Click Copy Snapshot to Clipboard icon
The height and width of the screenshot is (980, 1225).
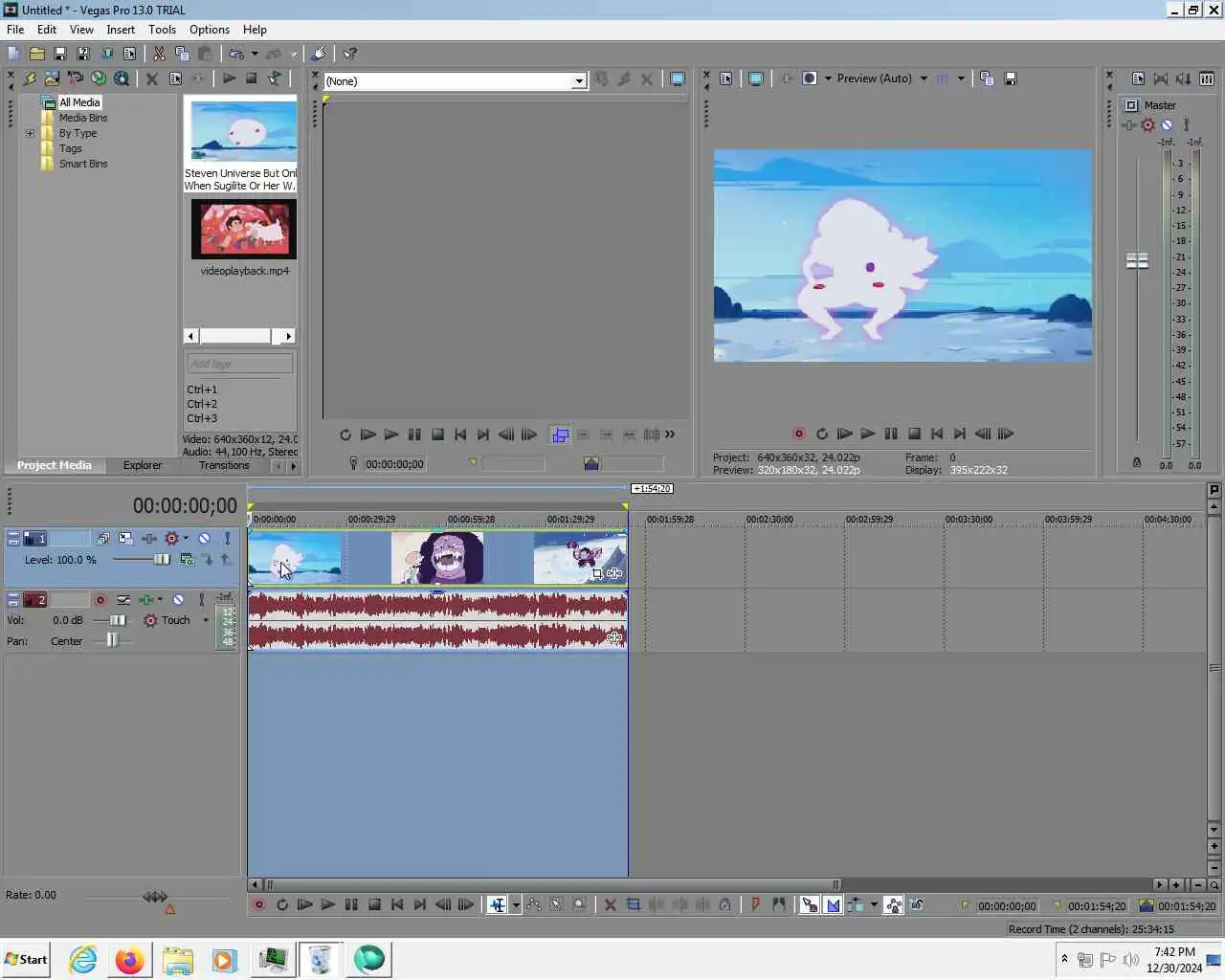pyautogui.click(x=987, y=78)
